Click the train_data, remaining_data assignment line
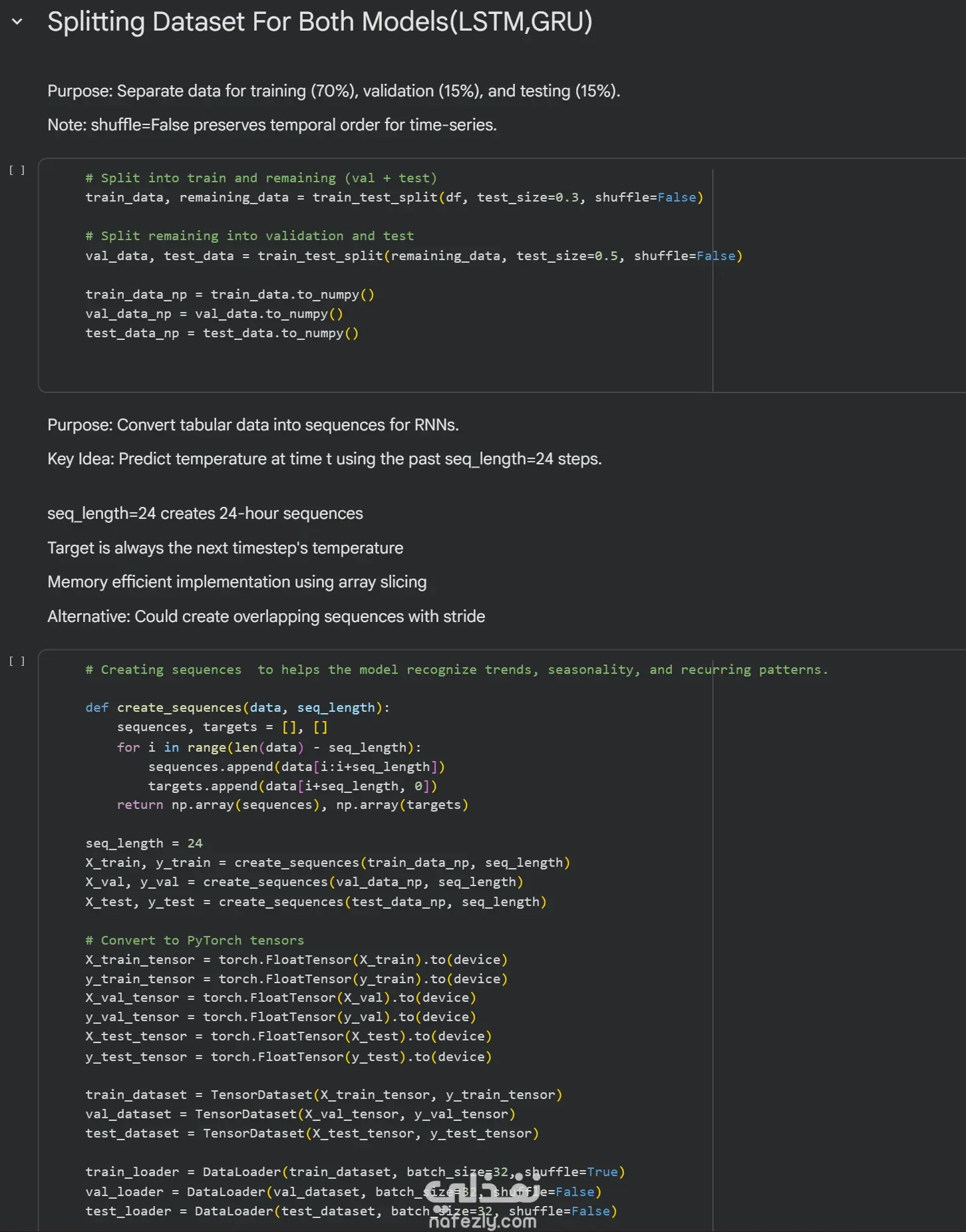This screenshot has width=966, height=1232. pyautogui.click(x=394, y=198)
